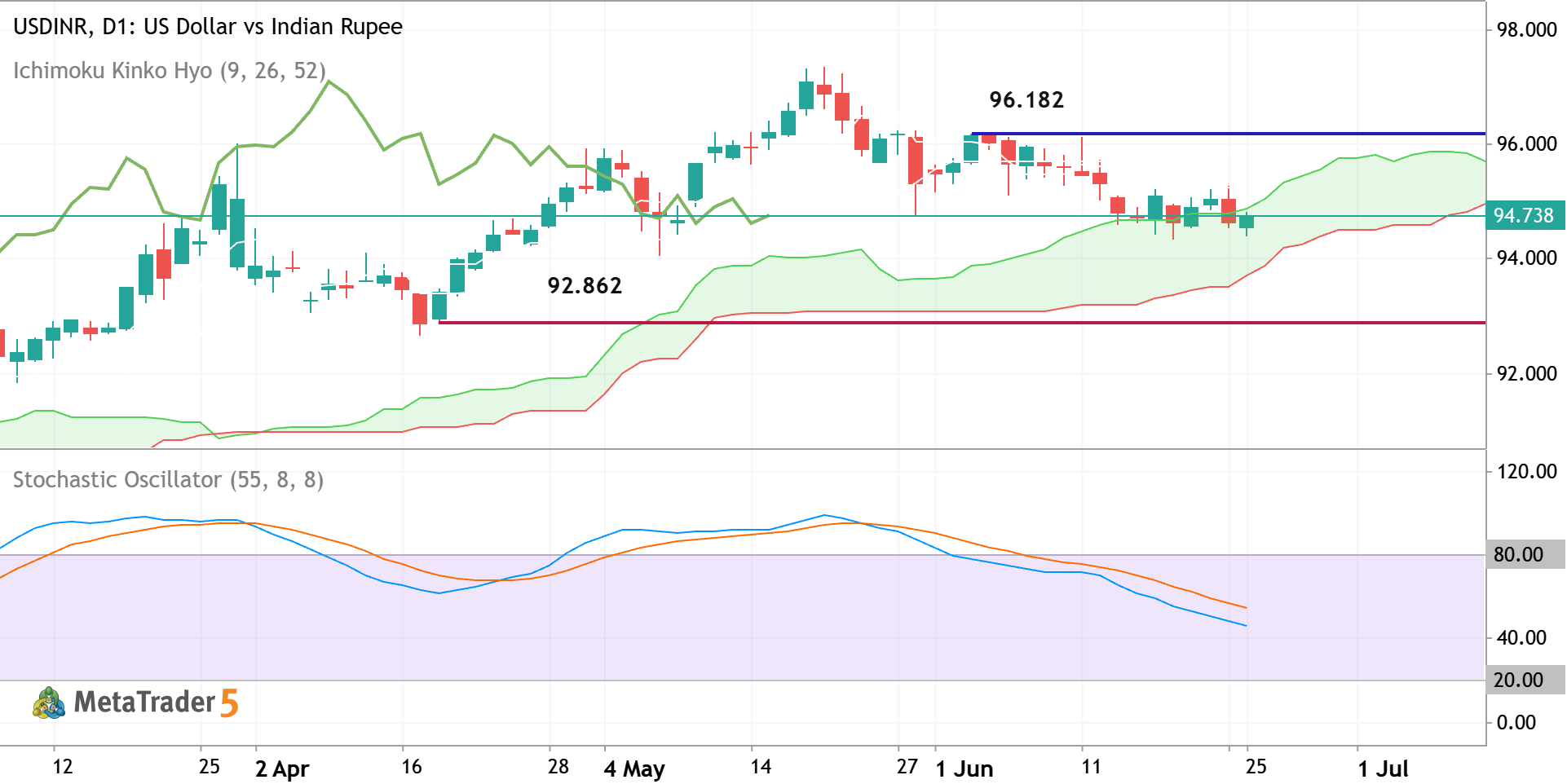Screen dimensions: 1567x784
Task: Select the red horizontal support line
Action: (962, 323)
